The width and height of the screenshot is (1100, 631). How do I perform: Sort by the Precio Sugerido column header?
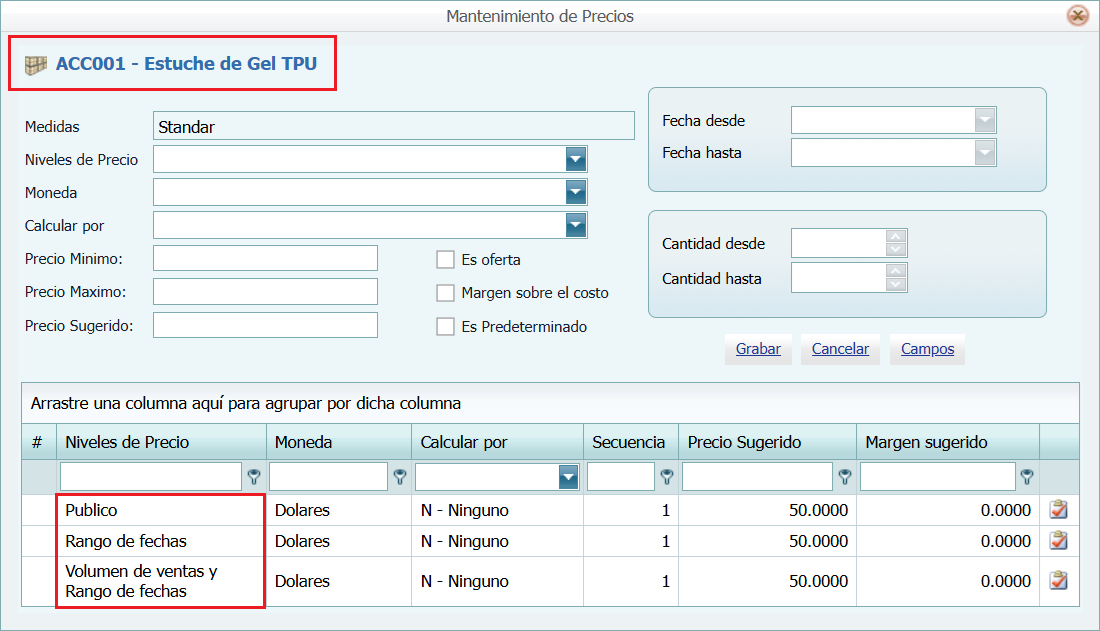[x=744, y=442]
